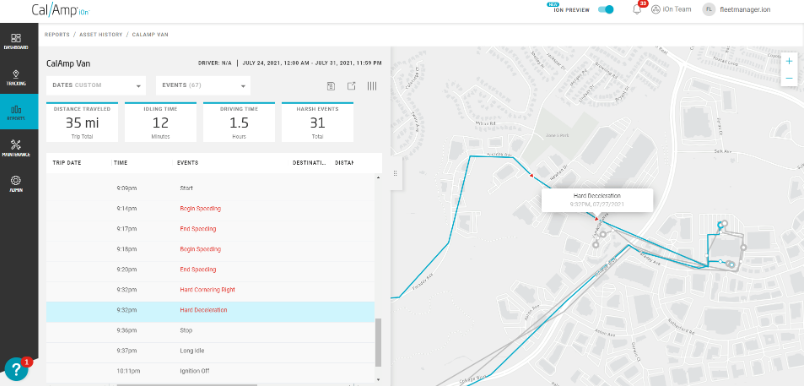Screen dimensions: 807x386
Task: Select the Hard Cornering Right event row
Action: click(210, 290)
